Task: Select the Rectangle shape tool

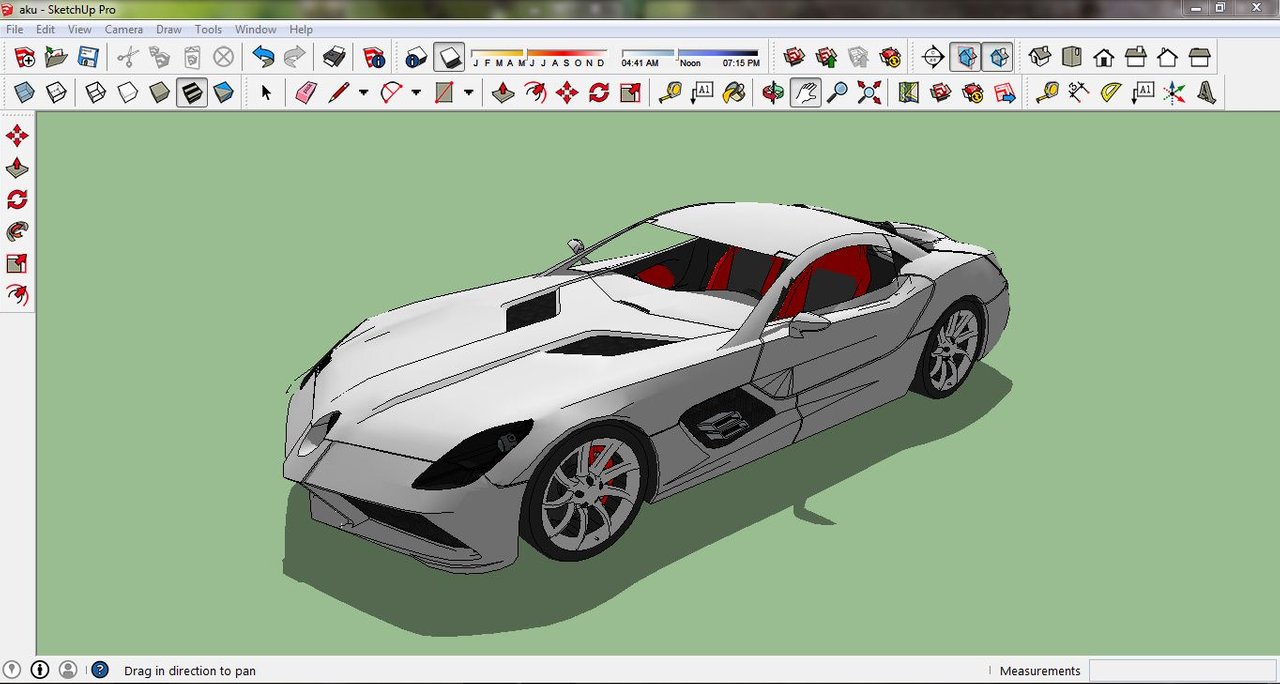Action: point(444,93)
